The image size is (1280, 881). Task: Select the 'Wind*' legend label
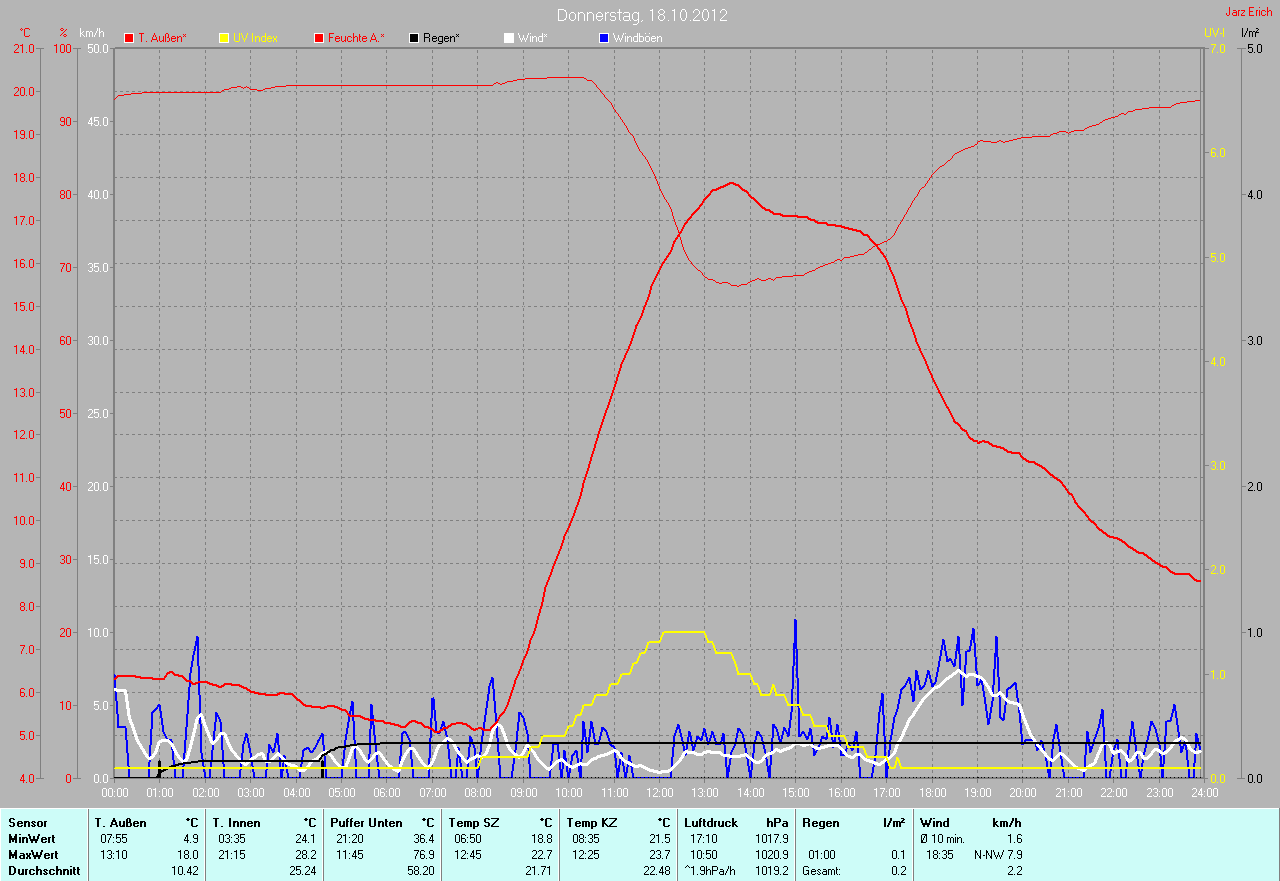[532, 38]
